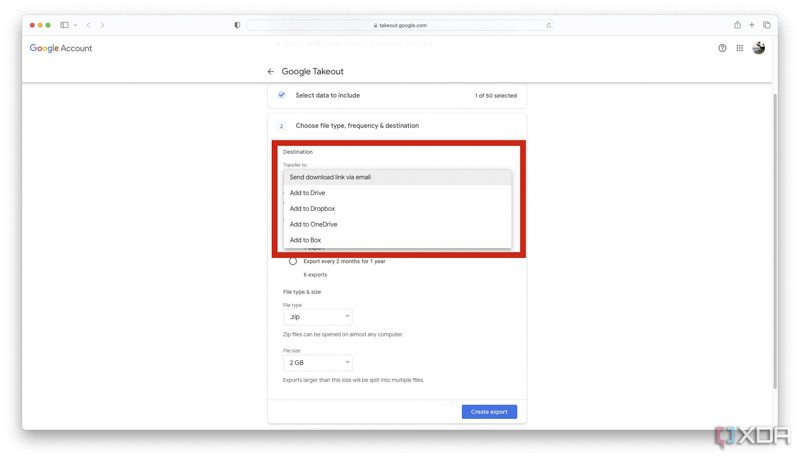Click the Destination heading text

(x=297, y=152)
